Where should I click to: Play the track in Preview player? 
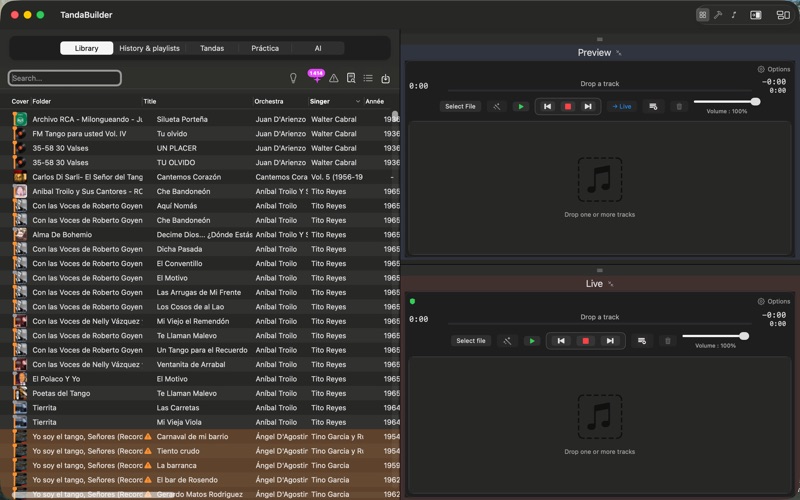pyautogui.click(x=521, y=107)
